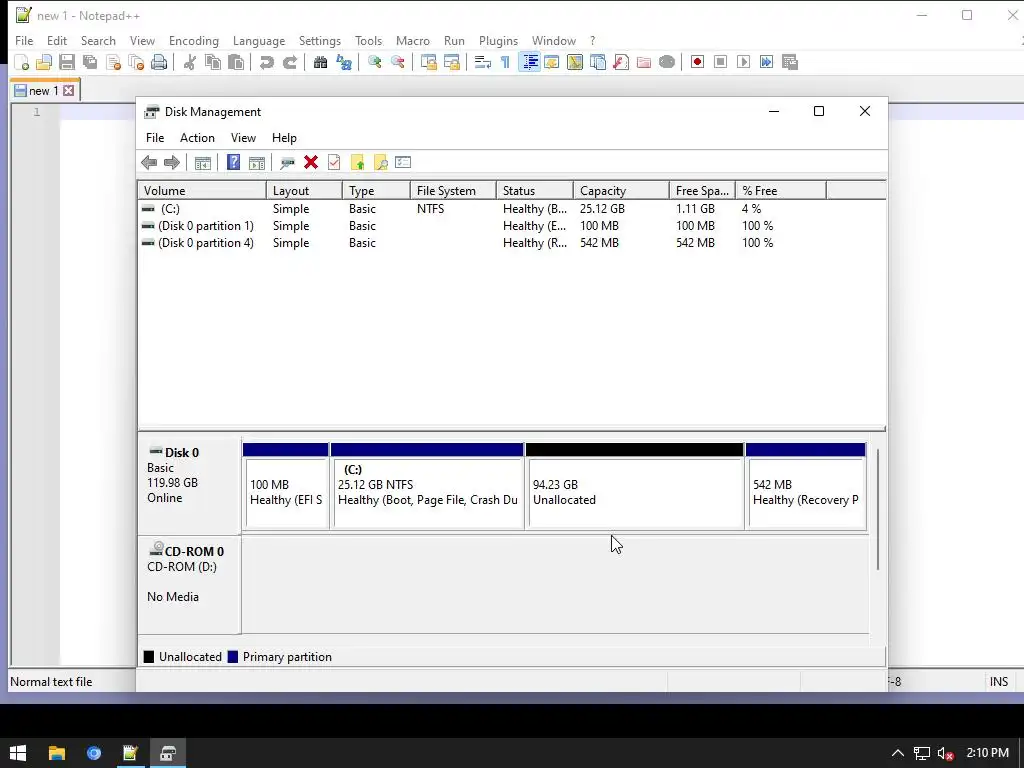Toggle Synchronize Vertical Scrolling in Notepad++

[x=428, y=62]
